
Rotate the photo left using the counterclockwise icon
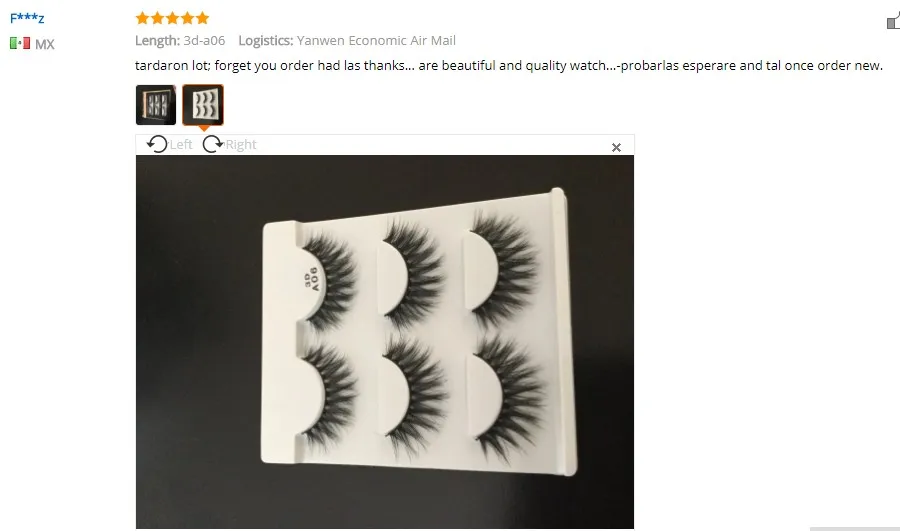pos(157,144)
